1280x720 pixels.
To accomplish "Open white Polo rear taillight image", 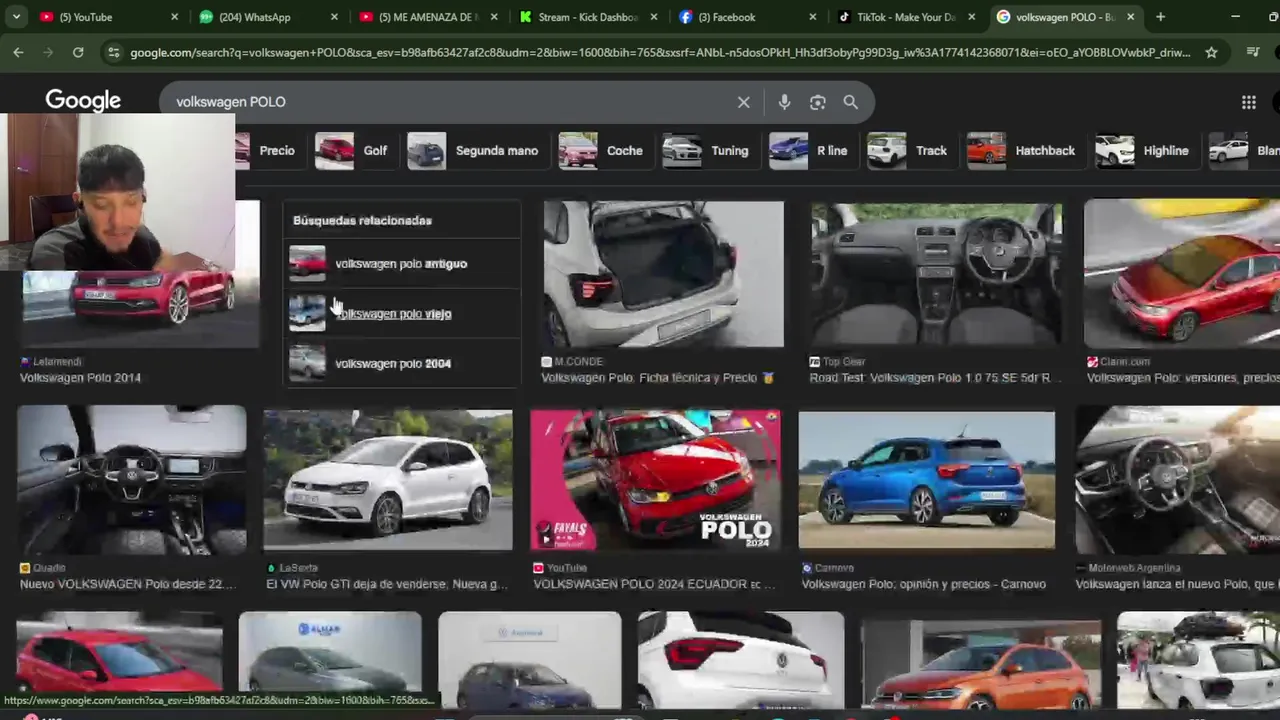I will (741, 660).
